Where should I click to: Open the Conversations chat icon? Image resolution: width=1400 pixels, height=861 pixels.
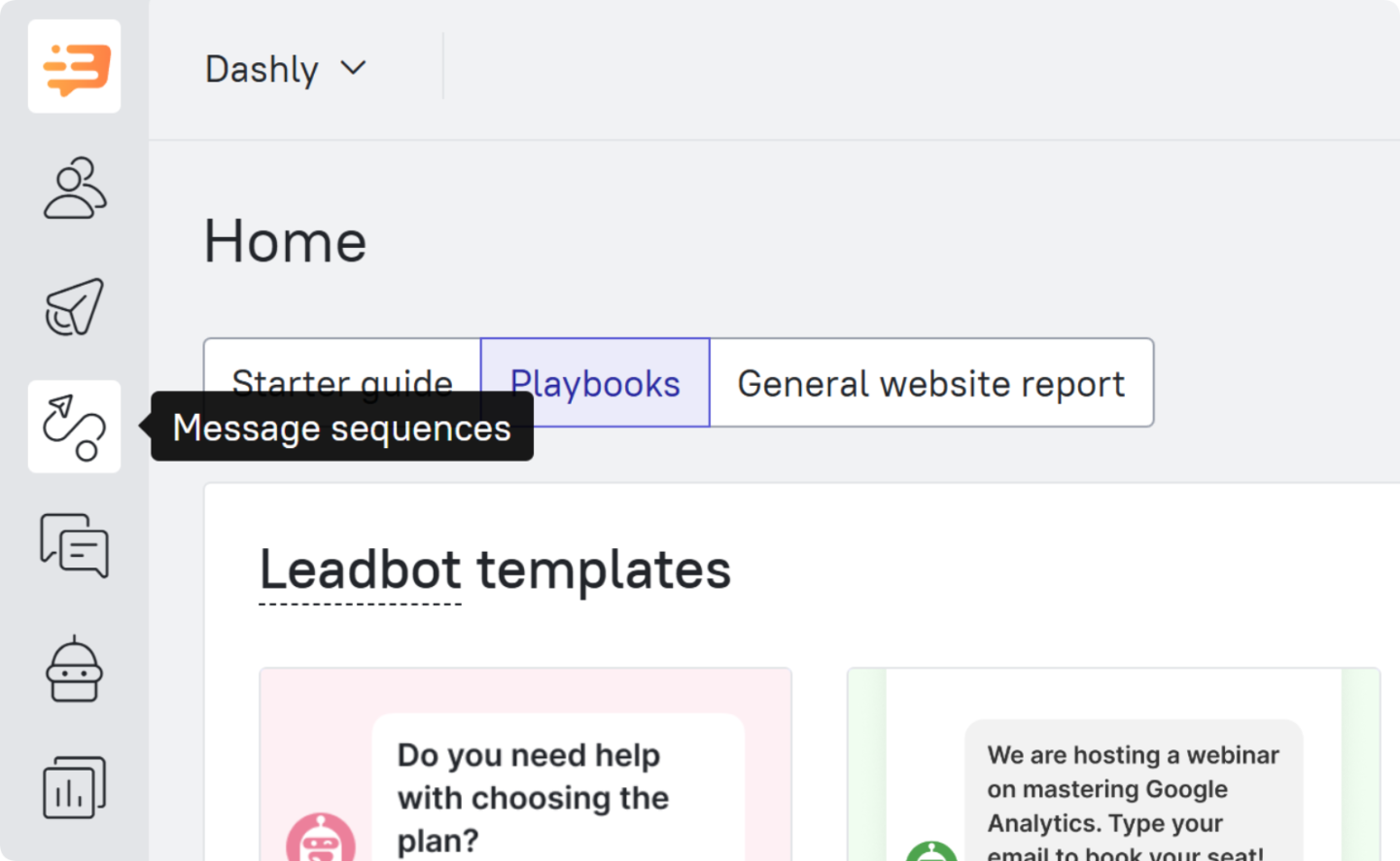(74, 546)
